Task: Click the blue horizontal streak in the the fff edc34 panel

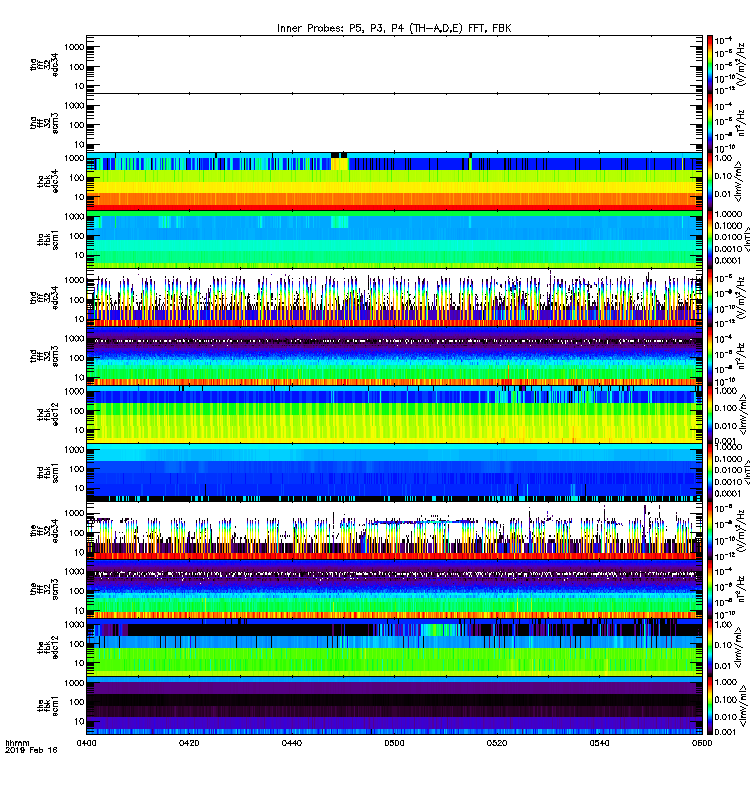Action: (423, 521)
